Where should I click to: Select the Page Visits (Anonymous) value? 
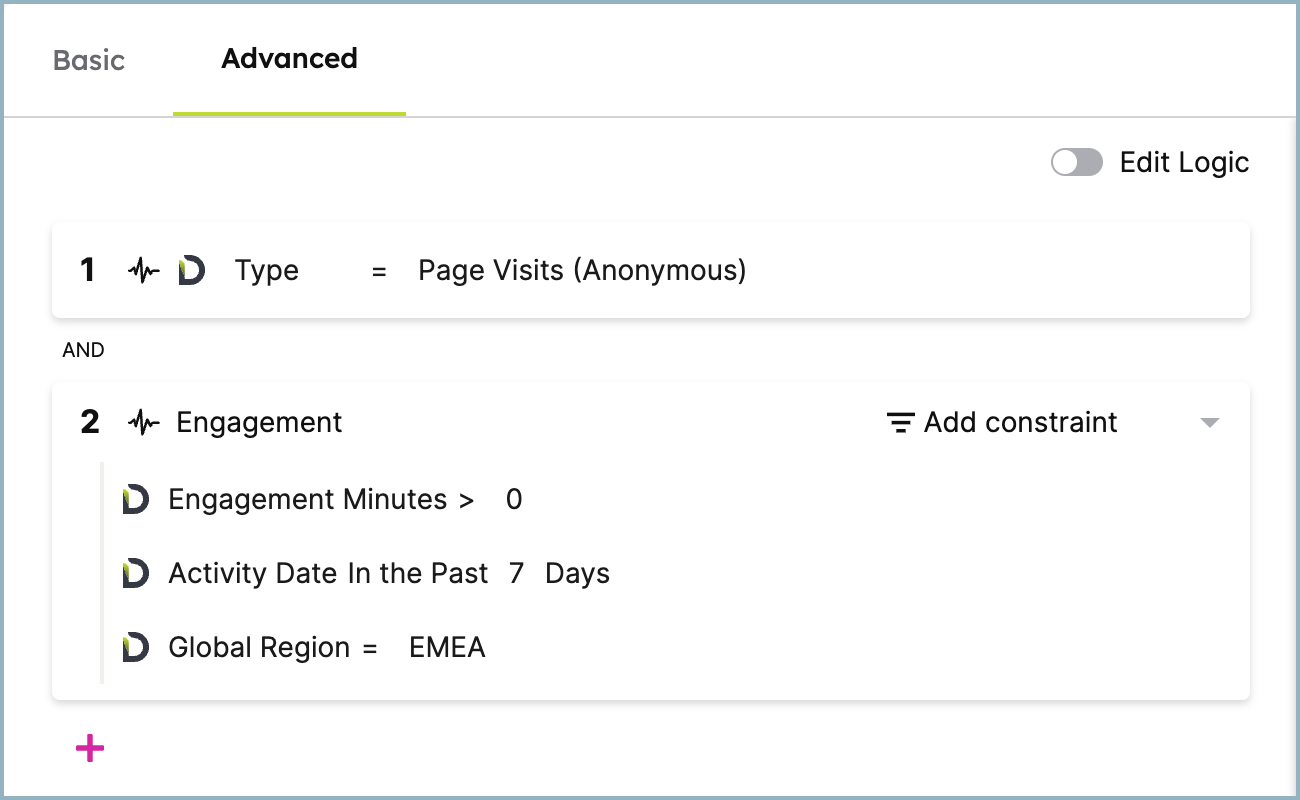click(x=582, y=270)
